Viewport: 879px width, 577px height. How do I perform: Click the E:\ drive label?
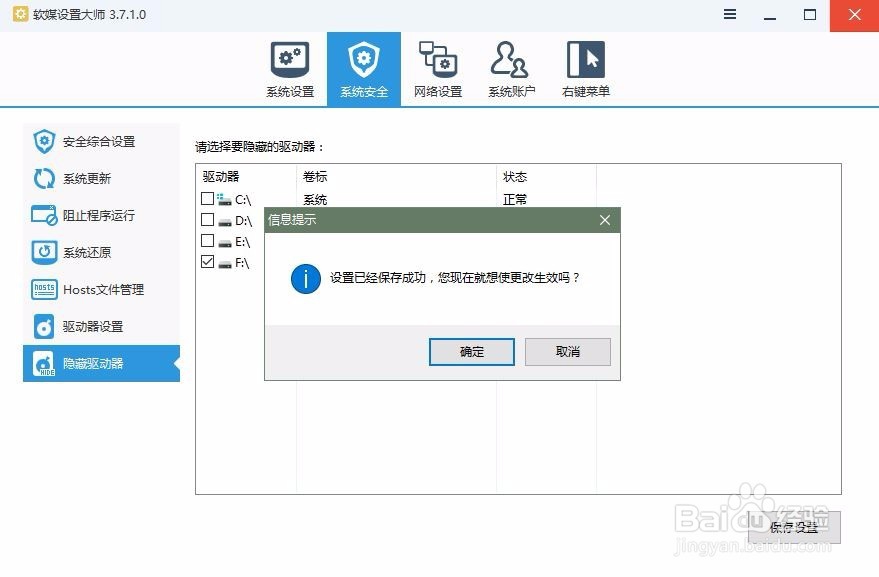tap(242, 242)
